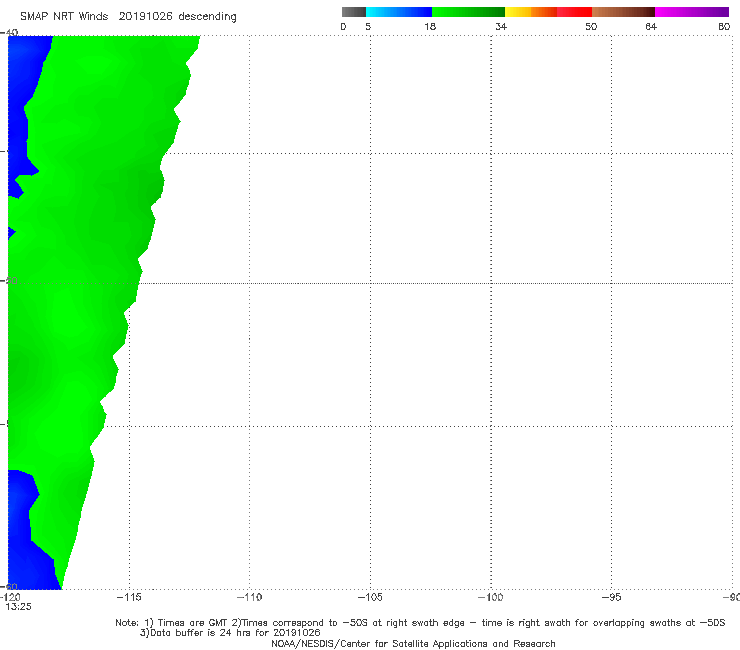
Task: Click the longitude label '-105'
Action: coord(370,597)
